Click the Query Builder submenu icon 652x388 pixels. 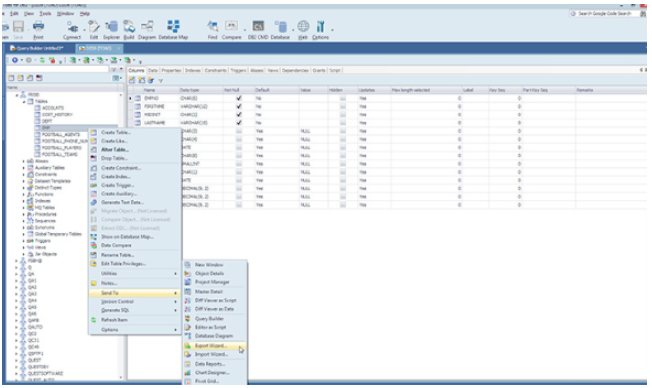point(188,319)
